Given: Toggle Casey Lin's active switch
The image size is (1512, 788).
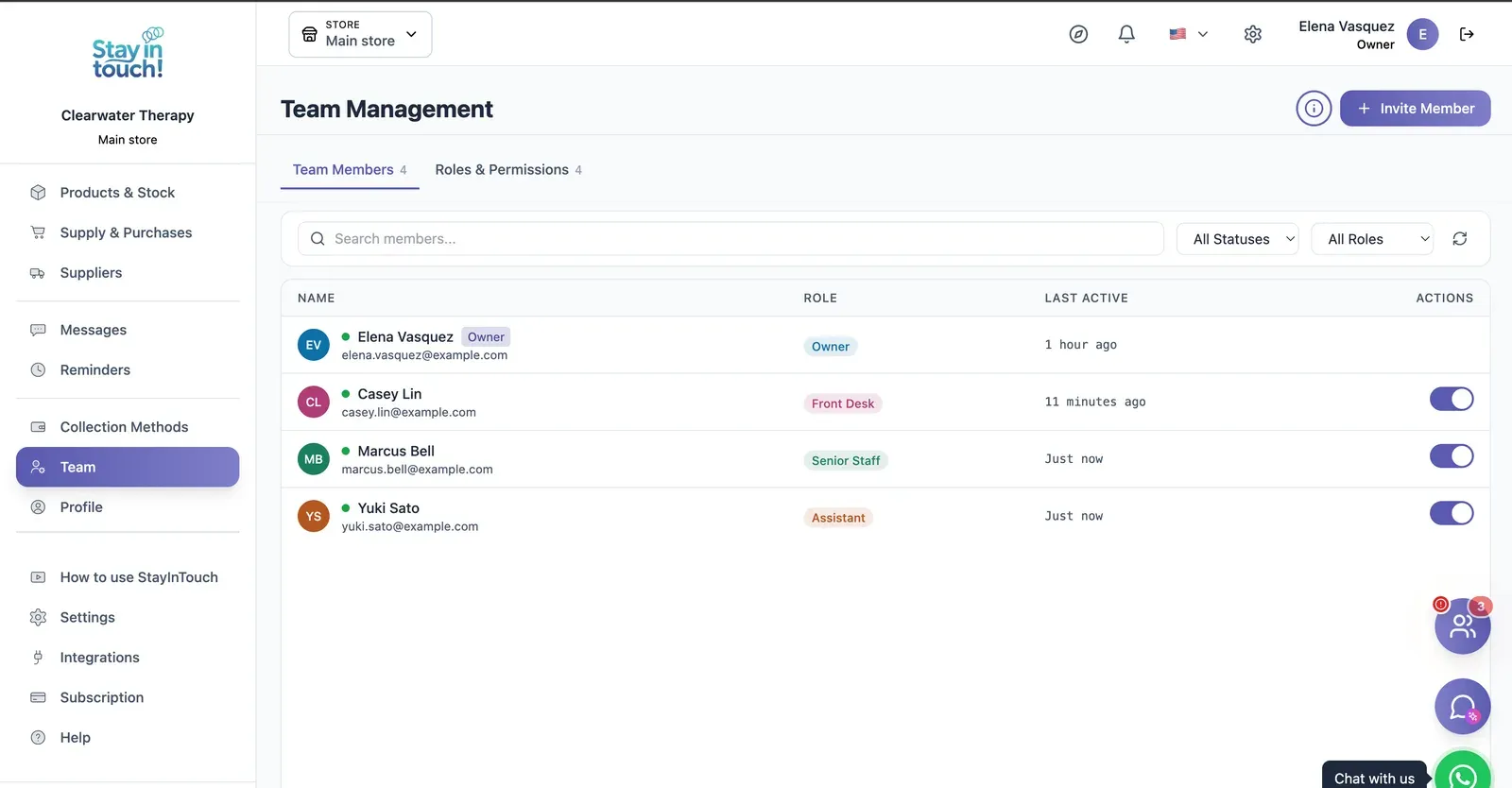Looking at the screenshot, I should point(1452,399).
